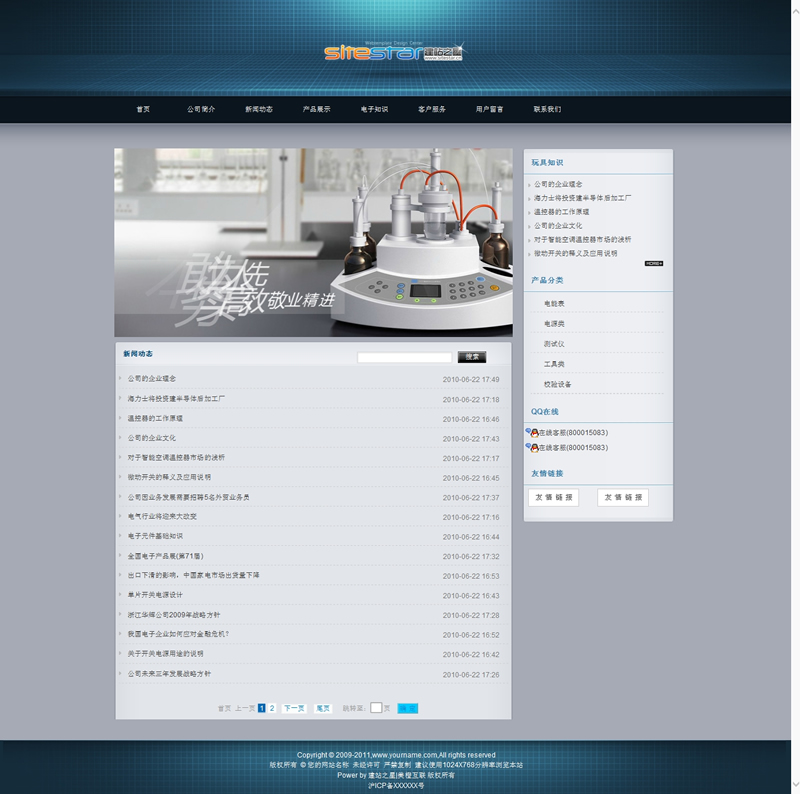Image resolution: width=800 pixels, height=794 pixels.
Task: Select the 电能表 product category
Action: (x=554, y=303)
